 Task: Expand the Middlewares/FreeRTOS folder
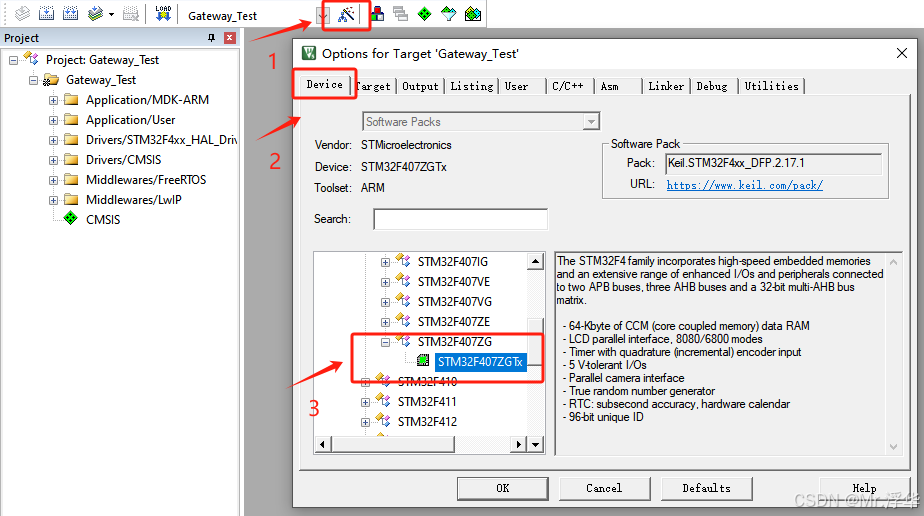coord(53,180)
